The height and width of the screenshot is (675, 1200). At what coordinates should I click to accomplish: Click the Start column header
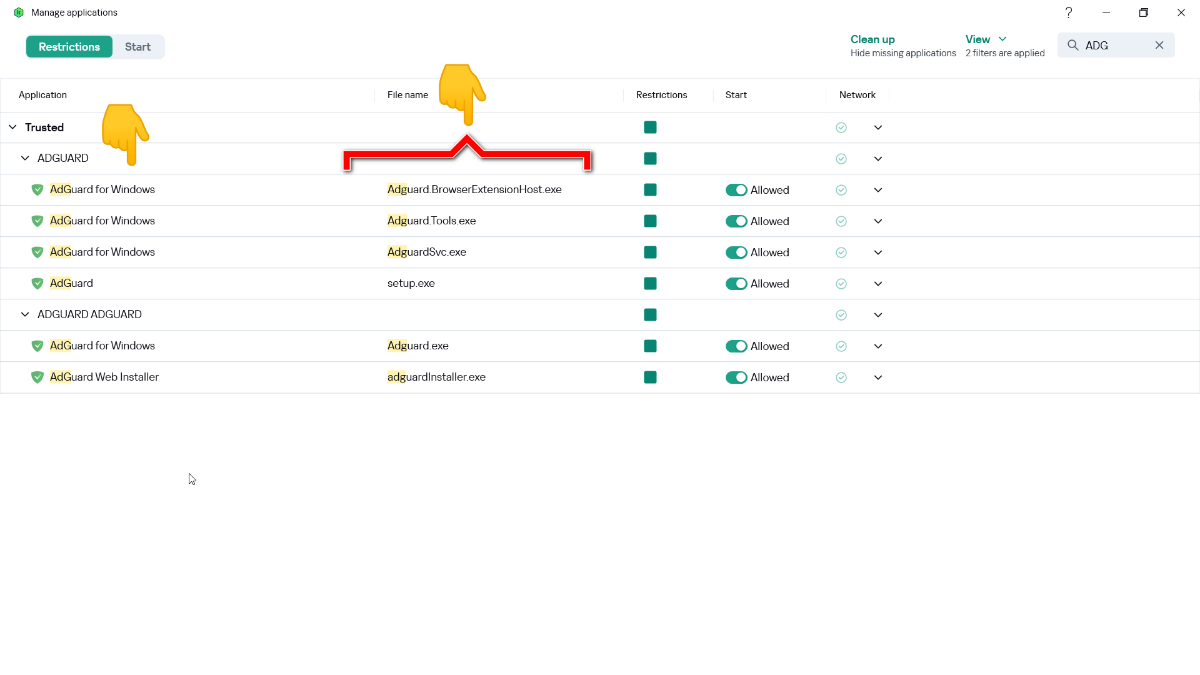(x=736, y=95)
